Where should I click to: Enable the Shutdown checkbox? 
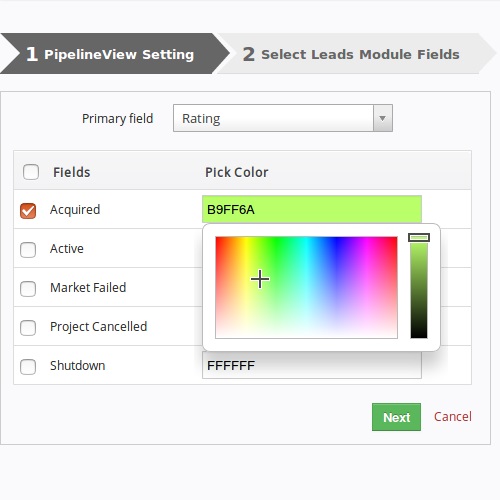[x=28, y=367]
